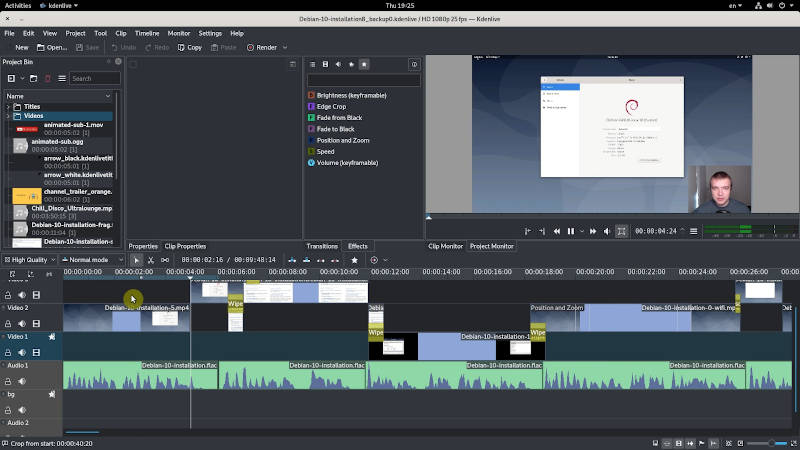The height and width of the screenshot is (450, 800).
Task: Switch to the Clip Properties tab
Action: pyautogui.click(x=185, y=246)
